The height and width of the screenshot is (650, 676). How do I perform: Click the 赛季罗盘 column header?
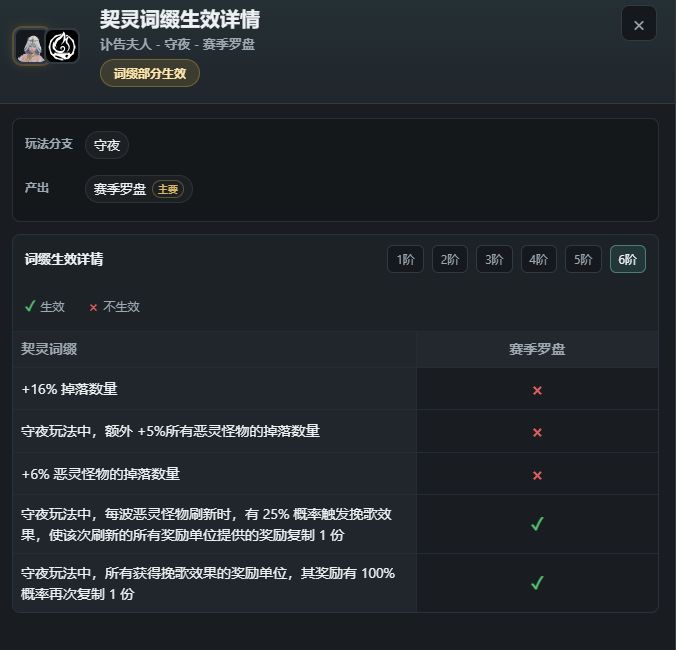click(537, 349)
